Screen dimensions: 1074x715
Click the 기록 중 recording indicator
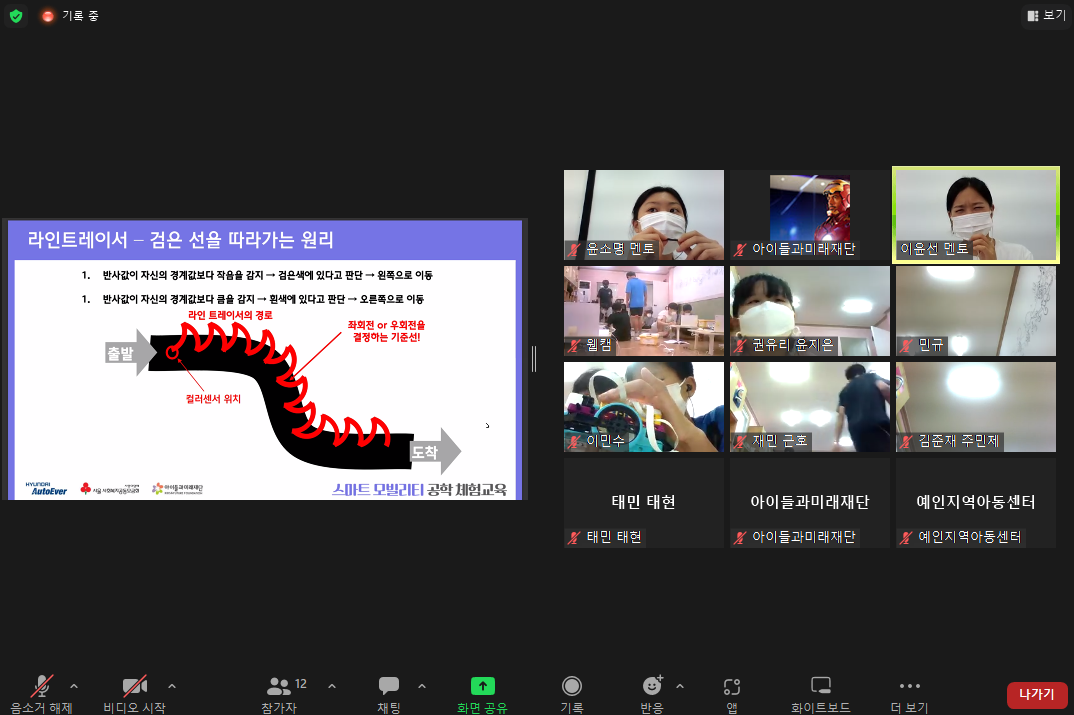pyautogui.click(x=70, y=16)
